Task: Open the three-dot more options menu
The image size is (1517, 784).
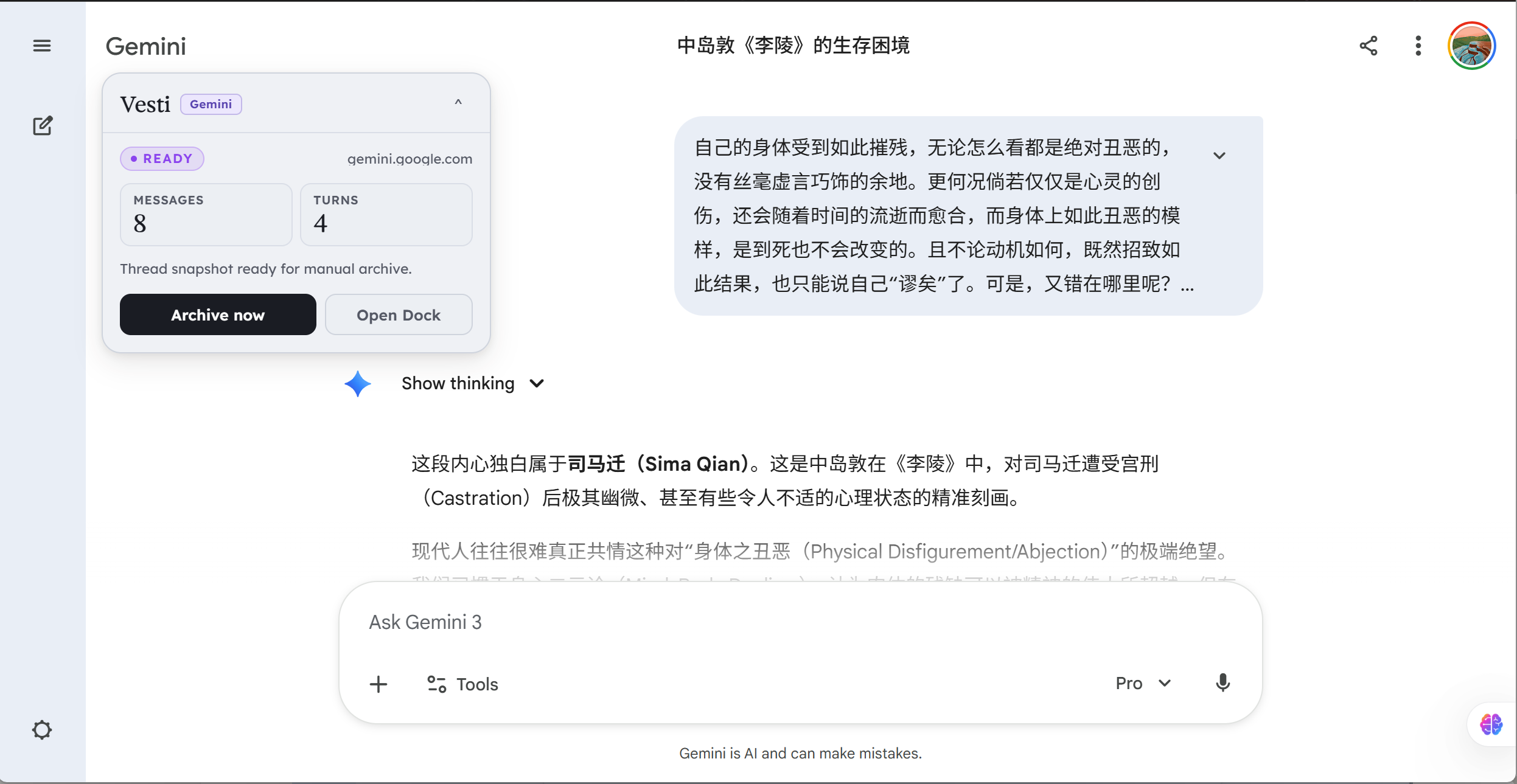Action: click(1418, 46)
